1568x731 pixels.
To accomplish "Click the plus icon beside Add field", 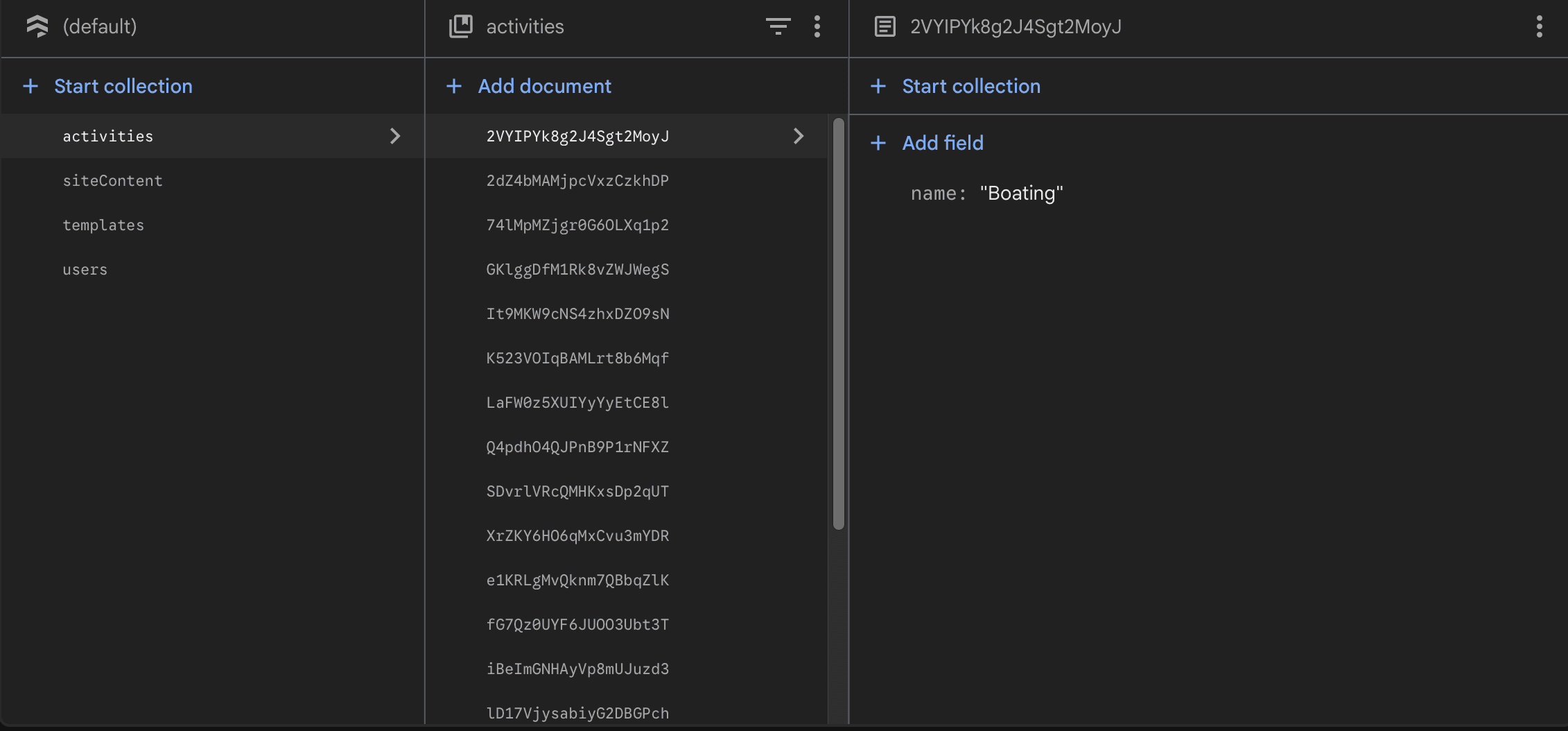I will [878, 143].
